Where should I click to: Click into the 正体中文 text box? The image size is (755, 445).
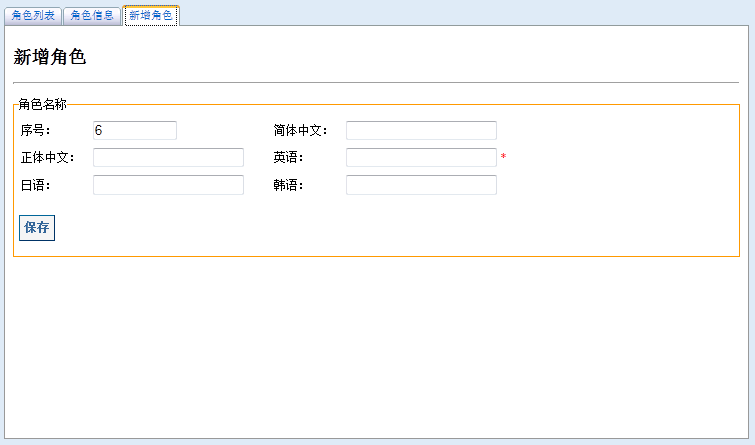coord(169,157)
